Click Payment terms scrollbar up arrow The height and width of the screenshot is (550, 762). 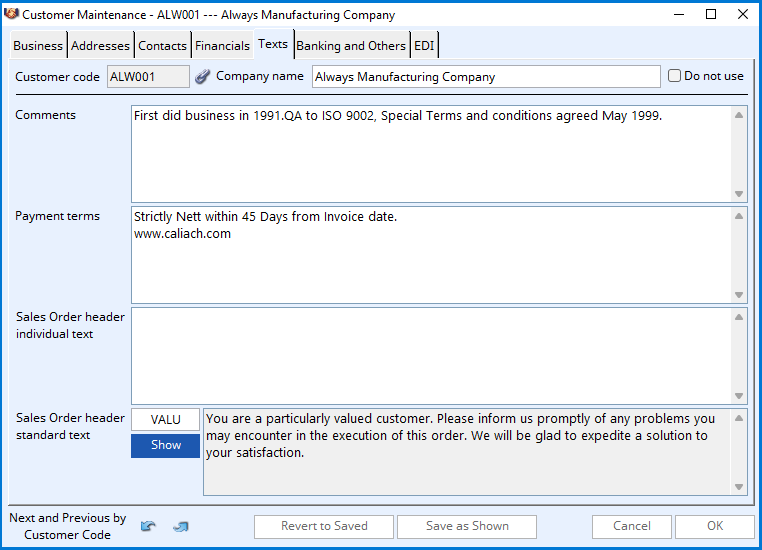739,216
